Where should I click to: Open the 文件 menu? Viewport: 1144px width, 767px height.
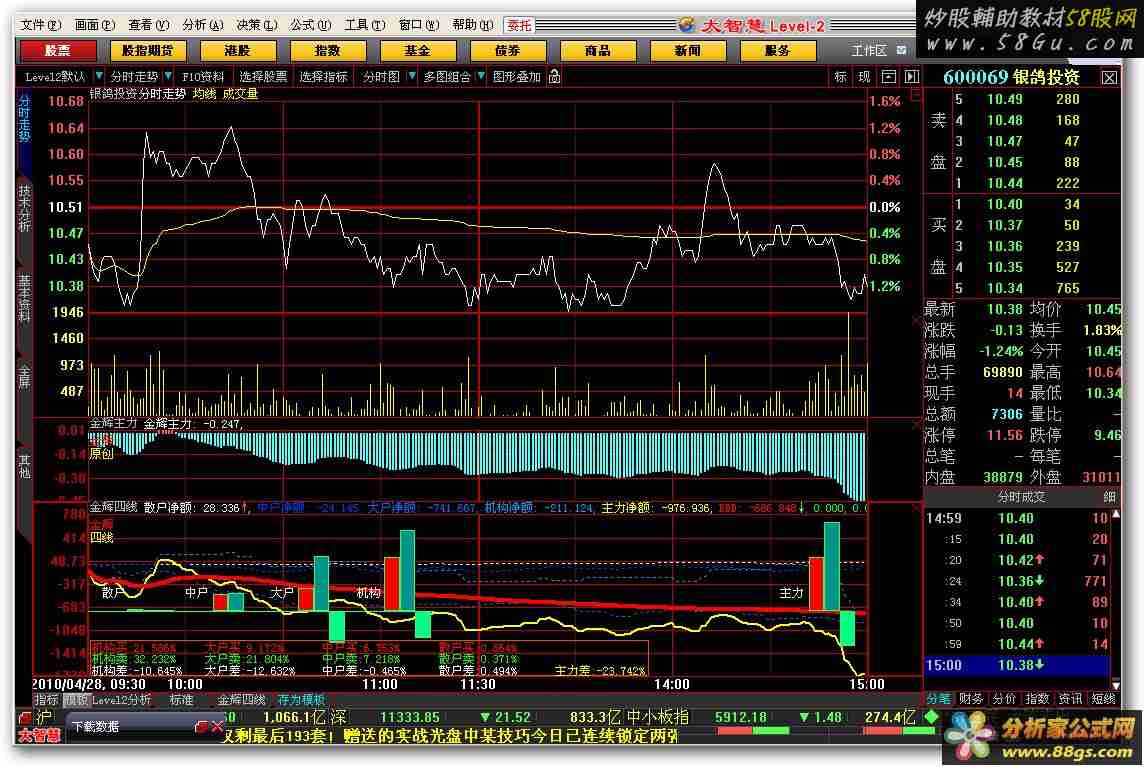pyautogui.click(x=41, y=25)
